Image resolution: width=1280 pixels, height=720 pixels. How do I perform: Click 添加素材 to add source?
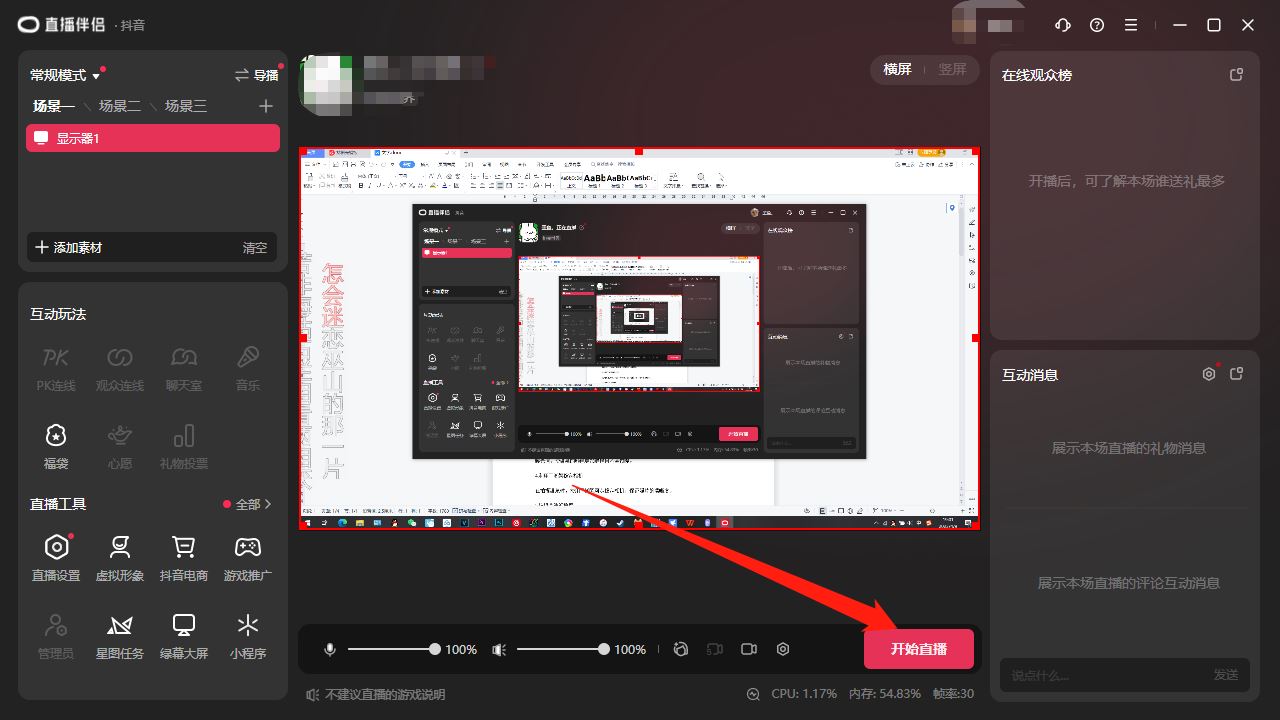point(69,247)
